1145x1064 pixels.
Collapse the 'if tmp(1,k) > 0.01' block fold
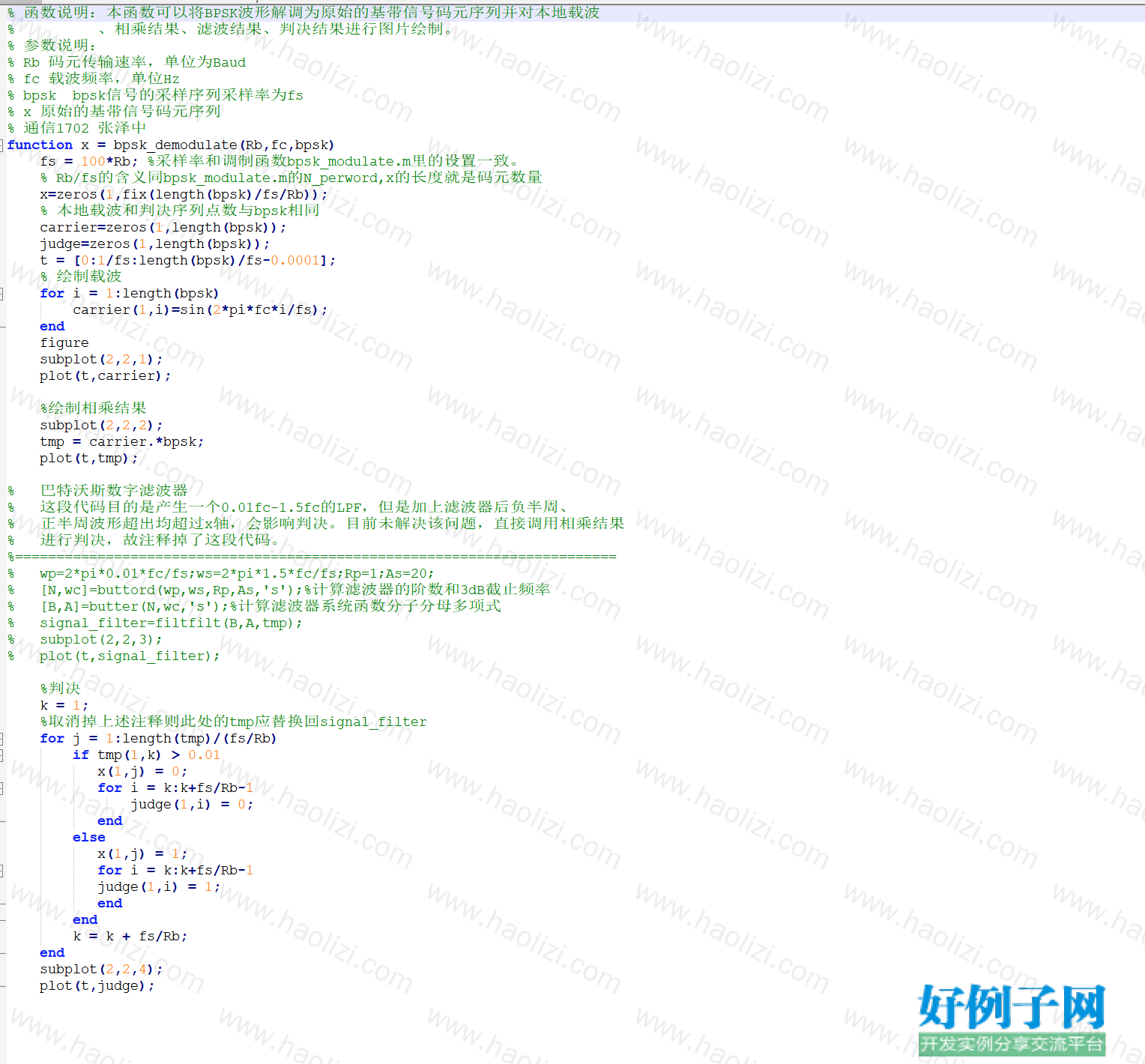click(x=2, y=755)
